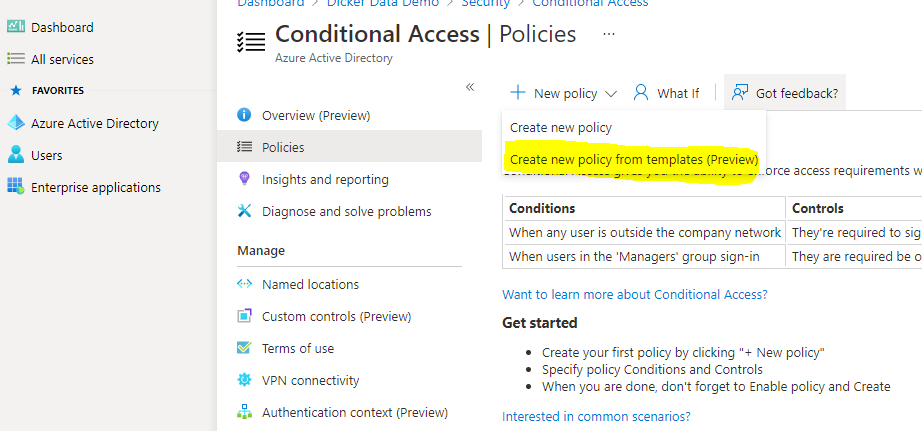Open the ellipsis more options menu
Screen dimensions: 922x431
609,35
